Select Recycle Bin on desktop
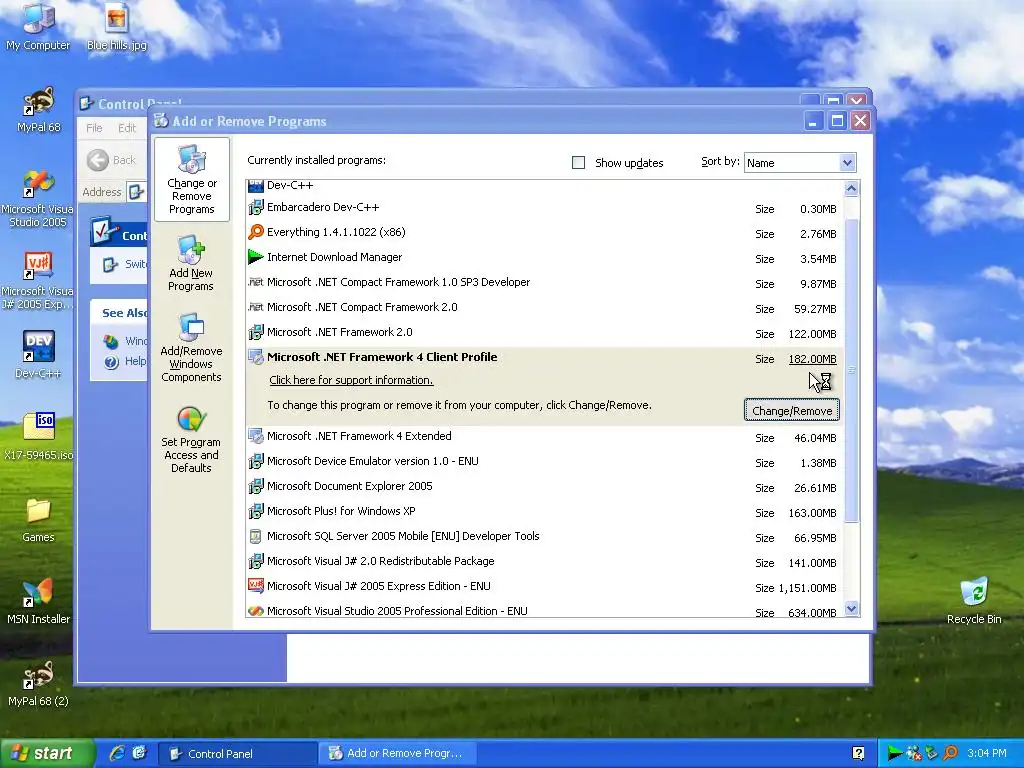 (974, 601)
